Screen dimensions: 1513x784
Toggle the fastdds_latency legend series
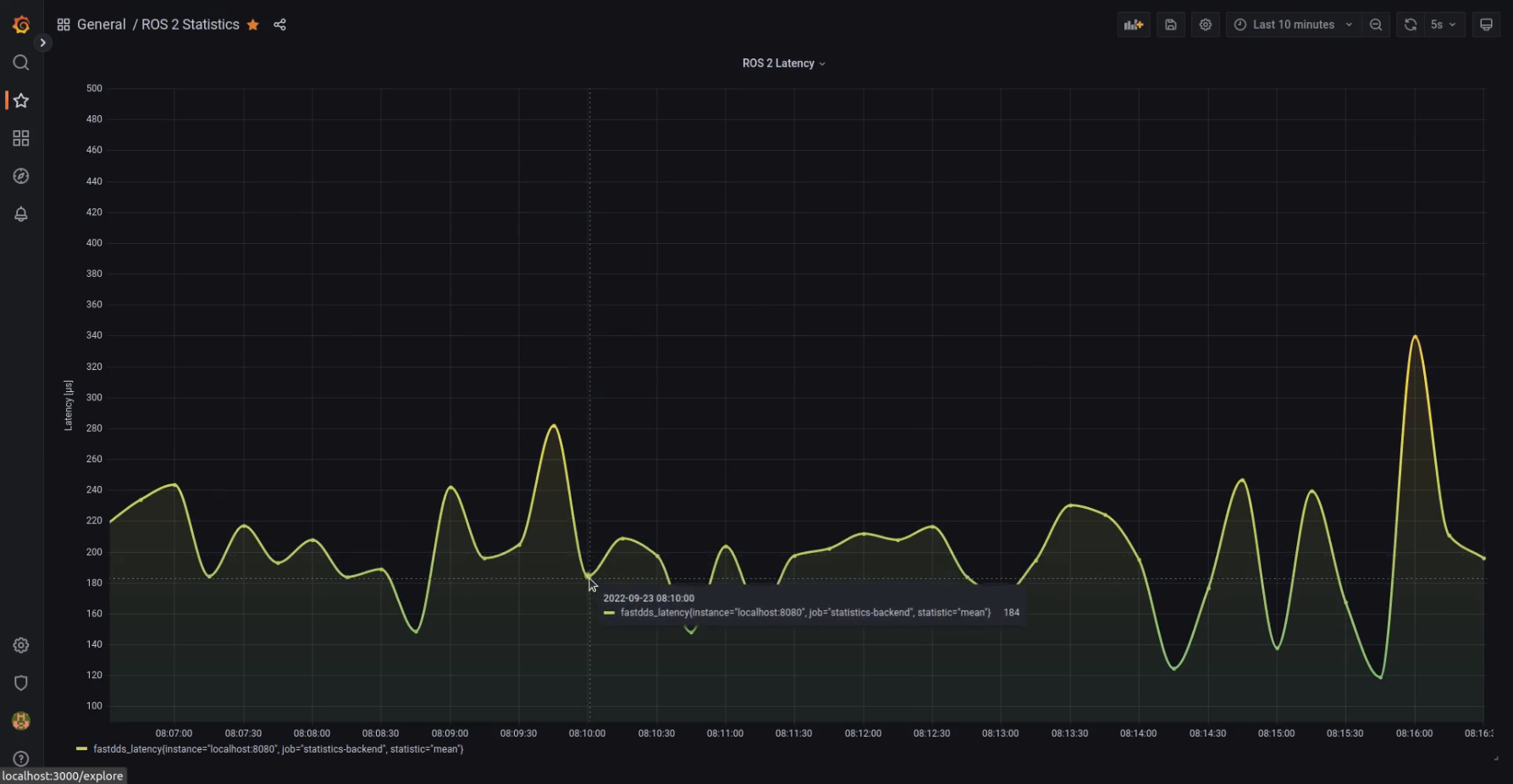tap(277, 748)
